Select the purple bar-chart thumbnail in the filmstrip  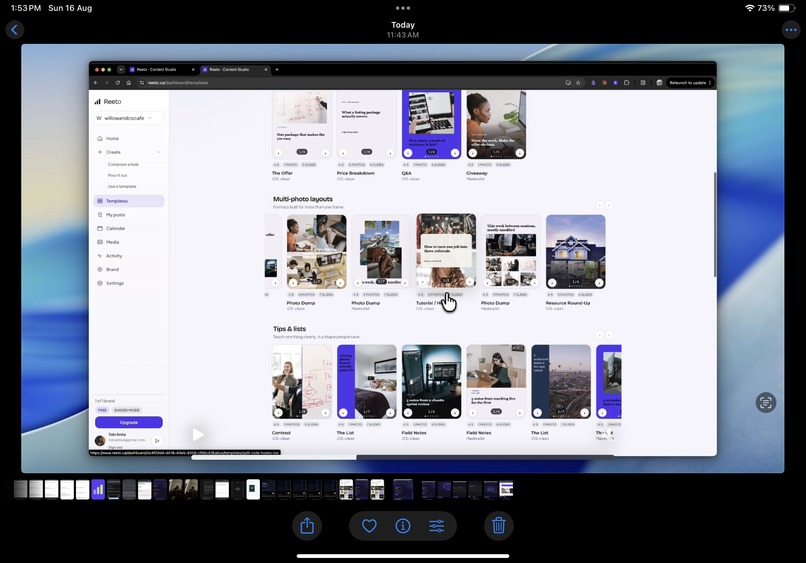(98, 489)
